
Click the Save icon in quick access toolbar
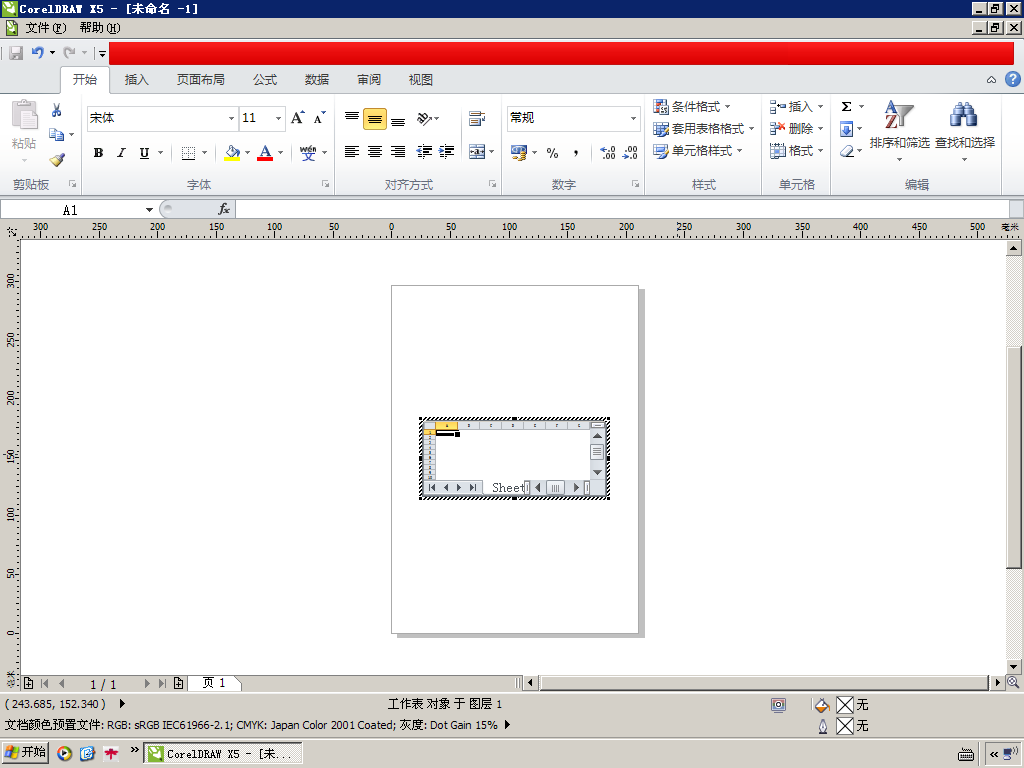tap(16, 53)
